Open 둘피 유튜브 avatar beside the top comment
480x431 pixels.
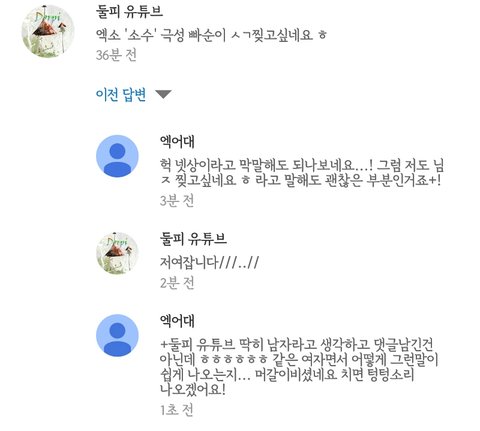tap(48, 31)
